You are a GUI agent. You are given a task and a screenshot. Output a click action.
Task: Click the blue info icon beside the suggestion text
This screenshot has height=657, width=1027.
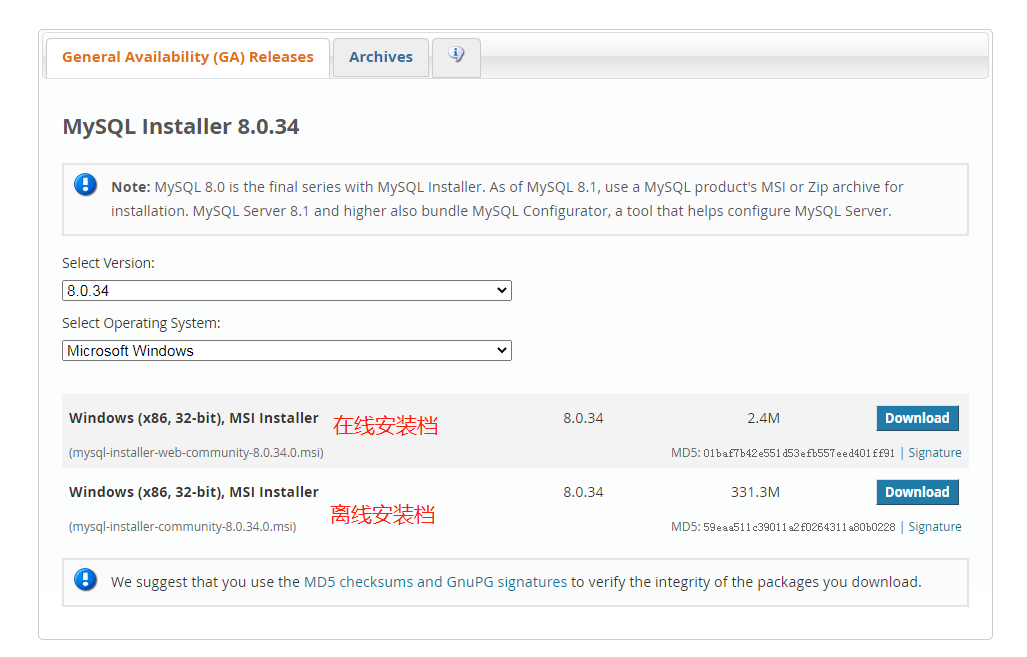pos(85,580)
